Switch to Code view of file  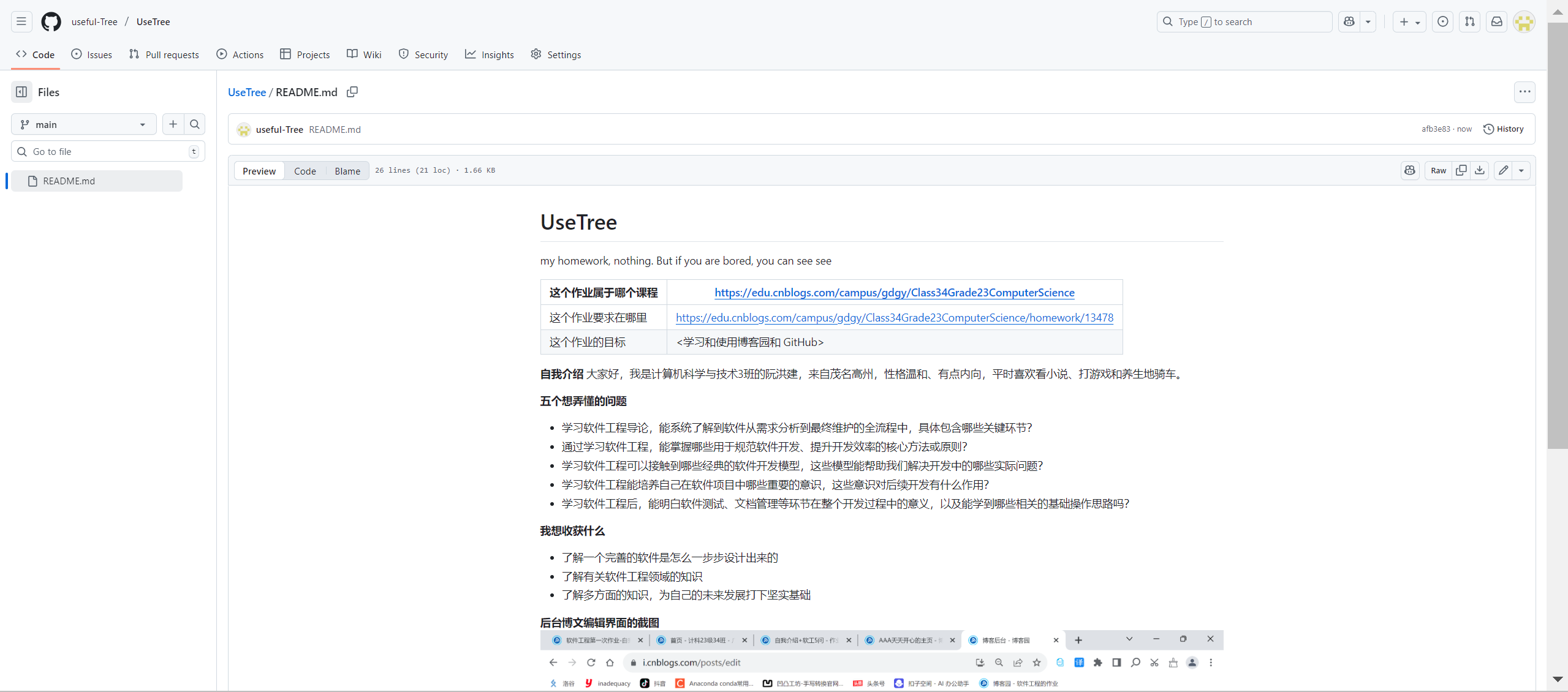pyautogui.click(x=305, y=171)
